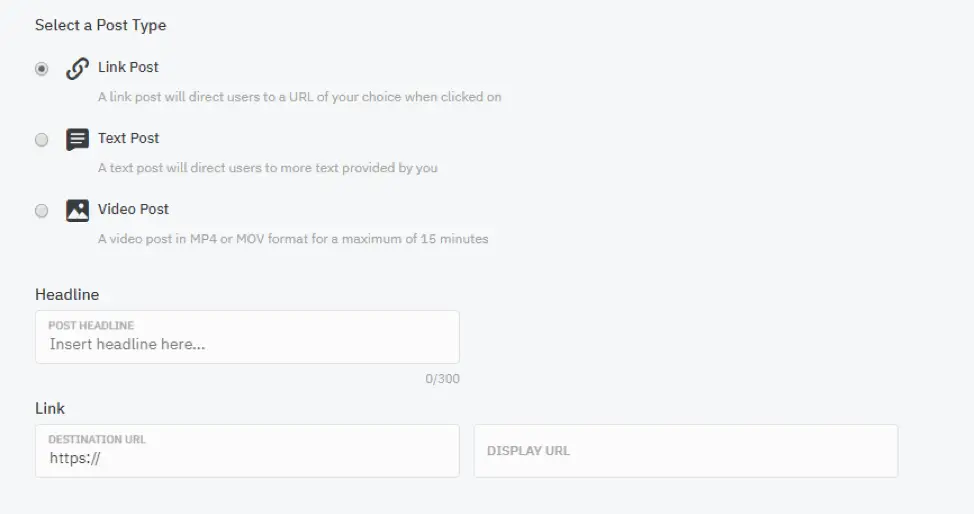
Task: Click the chain link icon for Link Post
Action: 77,68
